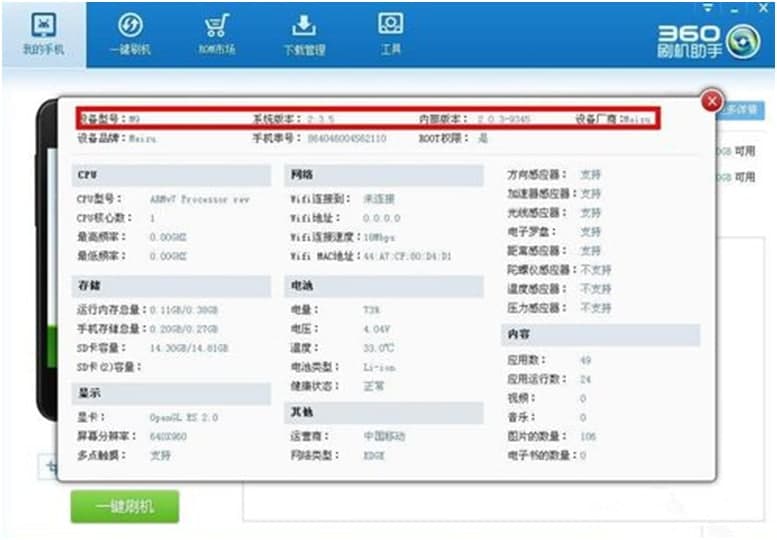This screenshot has height=540, width=777.
Task: Open the main menu dropdown arrow in title bar
Action: (708, 8)
